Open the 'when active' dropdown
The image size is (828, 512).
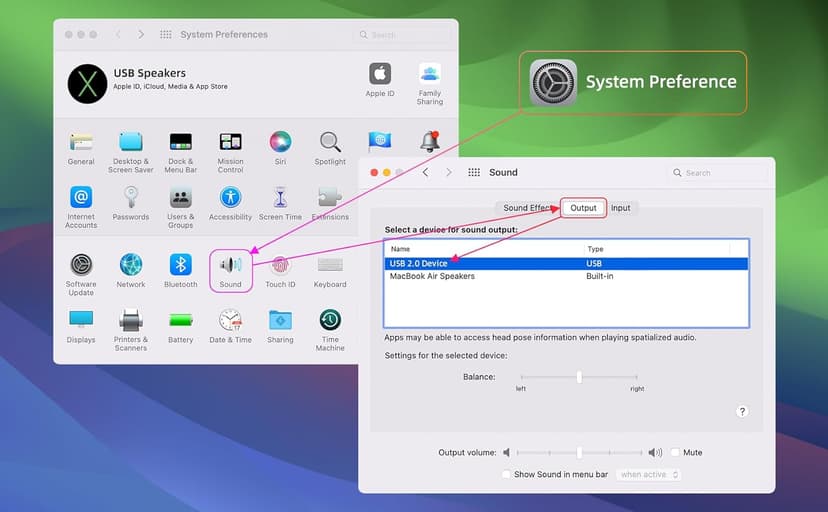point(648,475)
